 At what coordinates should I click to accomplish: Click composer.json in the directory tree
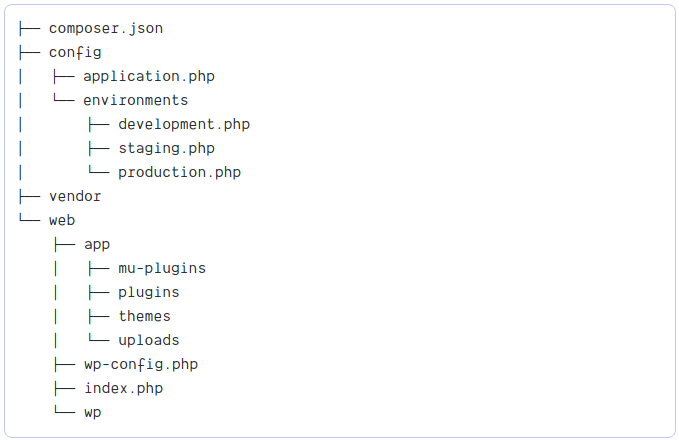pos(106,29)
